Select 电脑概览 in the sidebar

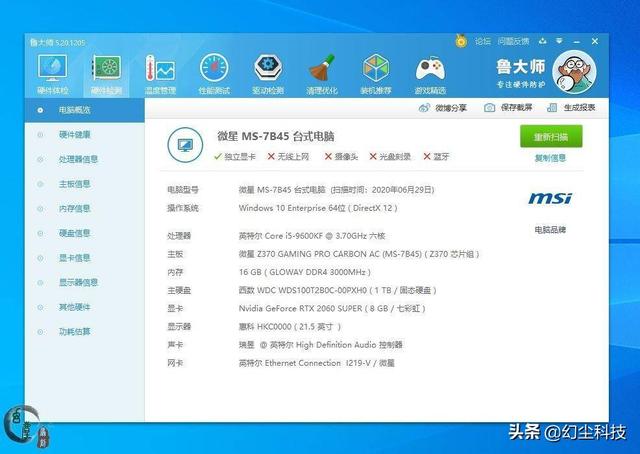84,110
